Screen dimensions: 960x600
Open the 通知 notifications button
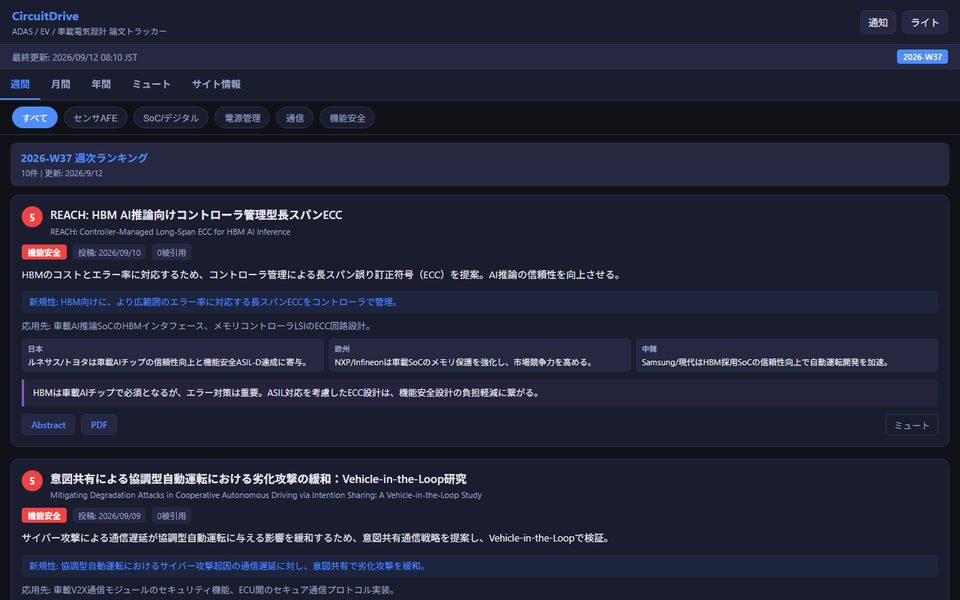(877, 23)
